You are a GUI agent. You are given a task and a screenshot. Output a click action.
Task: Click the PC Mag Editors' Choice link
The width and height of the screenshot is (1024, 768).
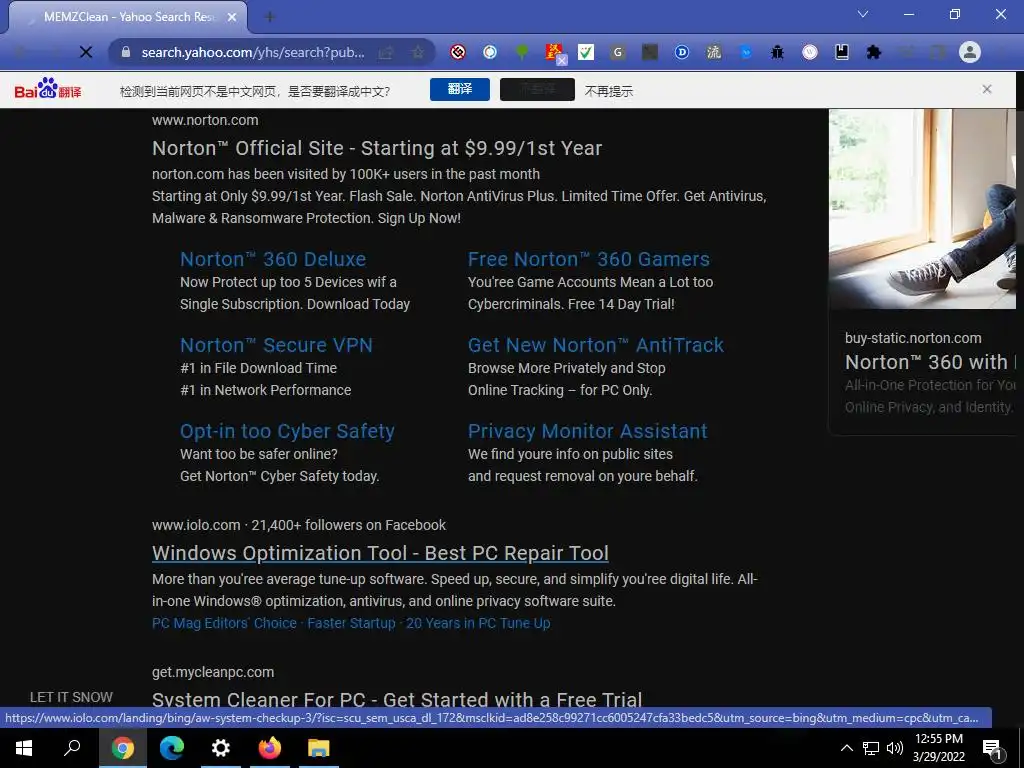[x=224, y=623]
